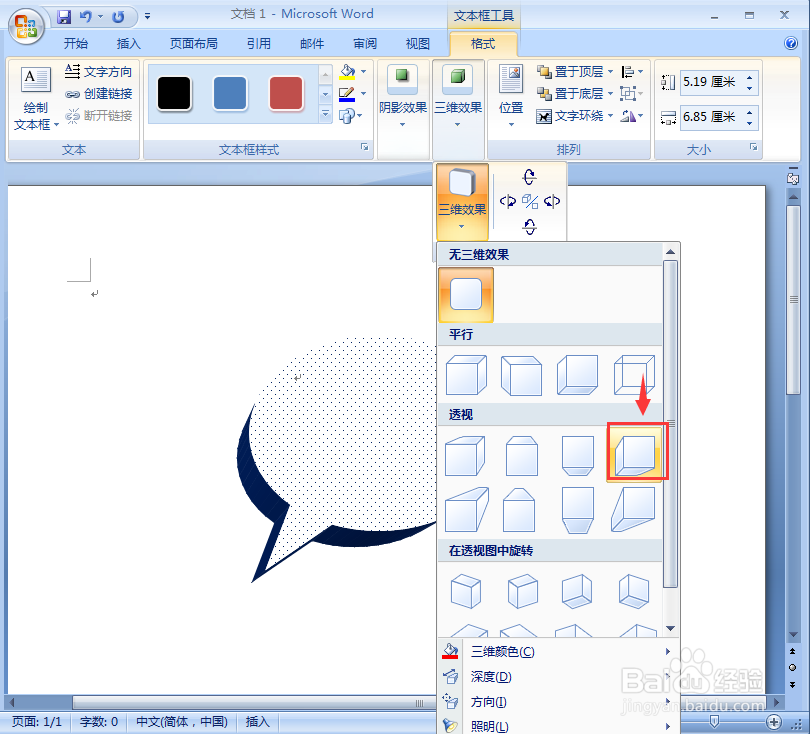Edit the width field showing 6.85 厘米
810x734 pixels.
pos(712,117)
